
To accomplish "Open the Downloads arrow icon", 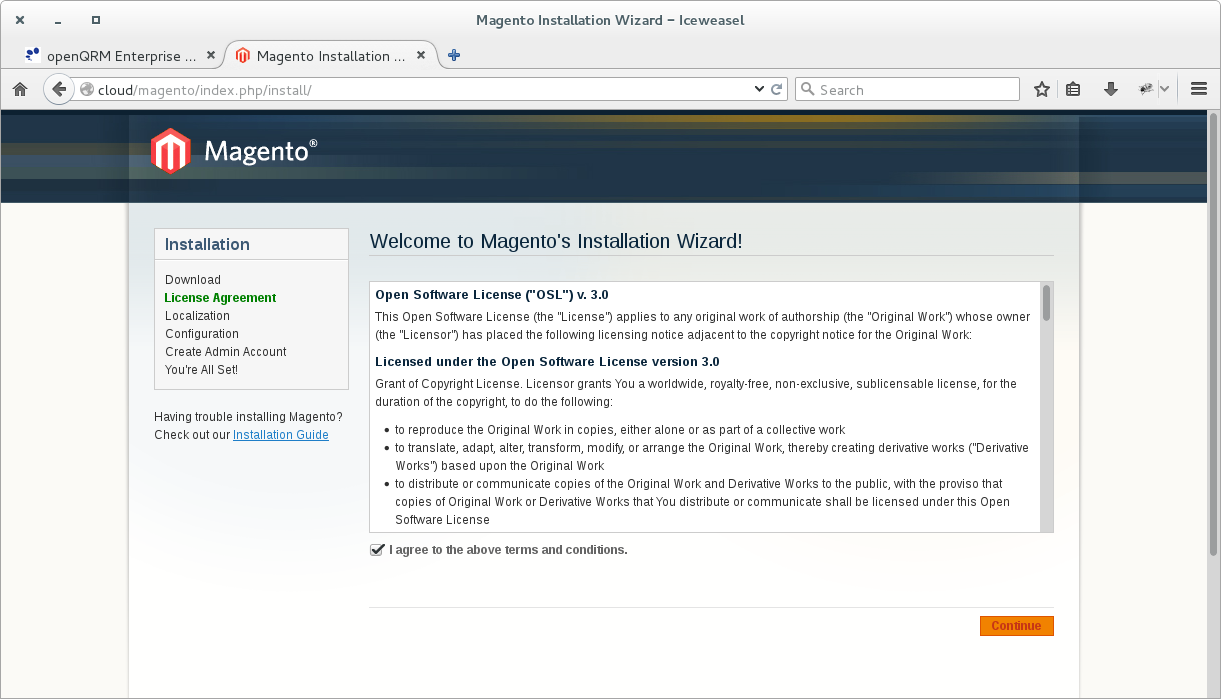I will [1110, 89].
